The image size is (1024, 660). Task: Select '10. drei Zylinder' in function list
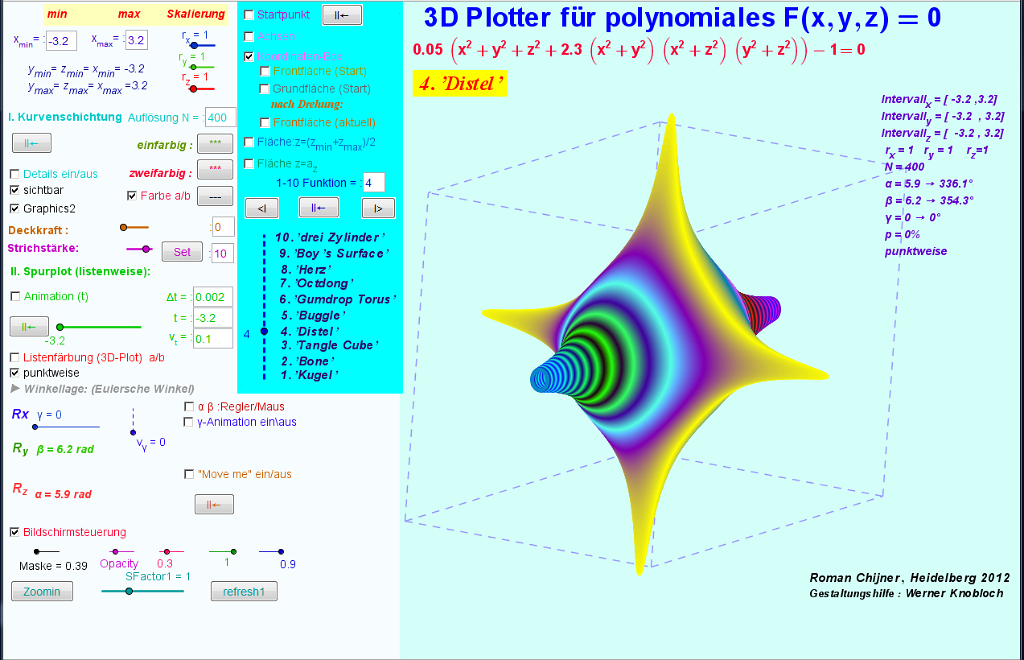click(x=329, y=237)
